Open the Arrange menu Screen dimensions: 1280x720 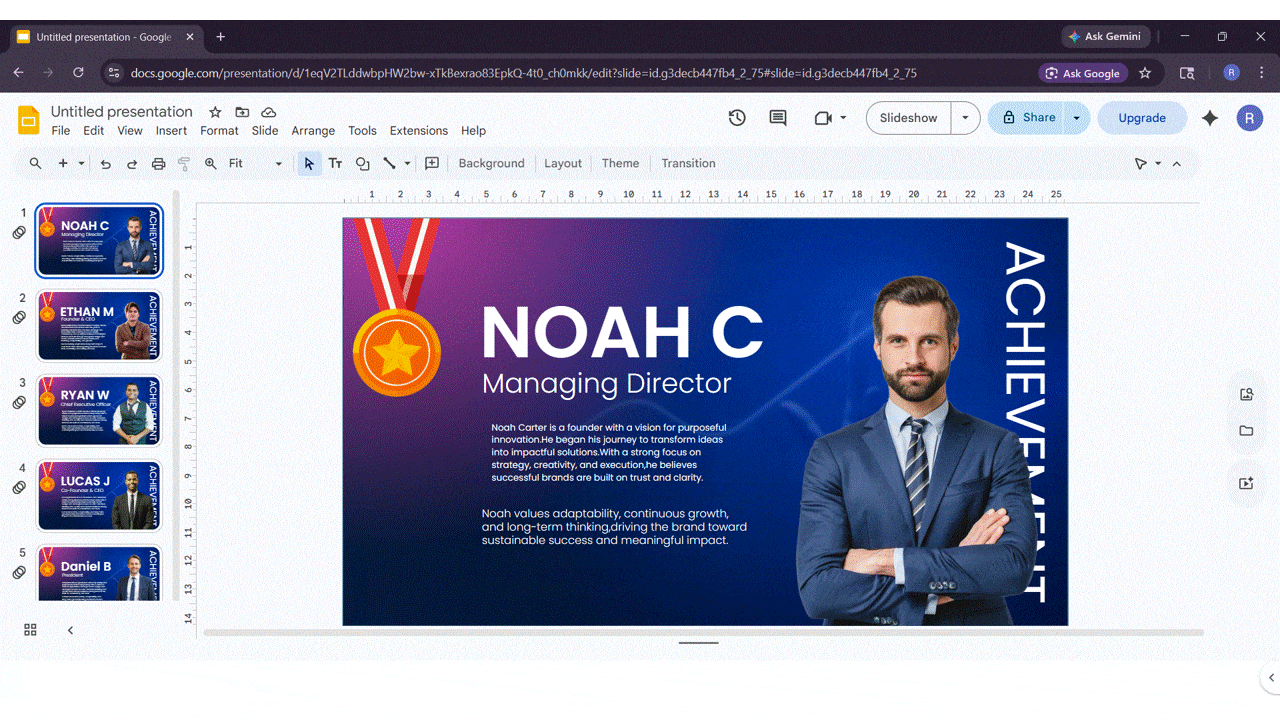[313, 130]
